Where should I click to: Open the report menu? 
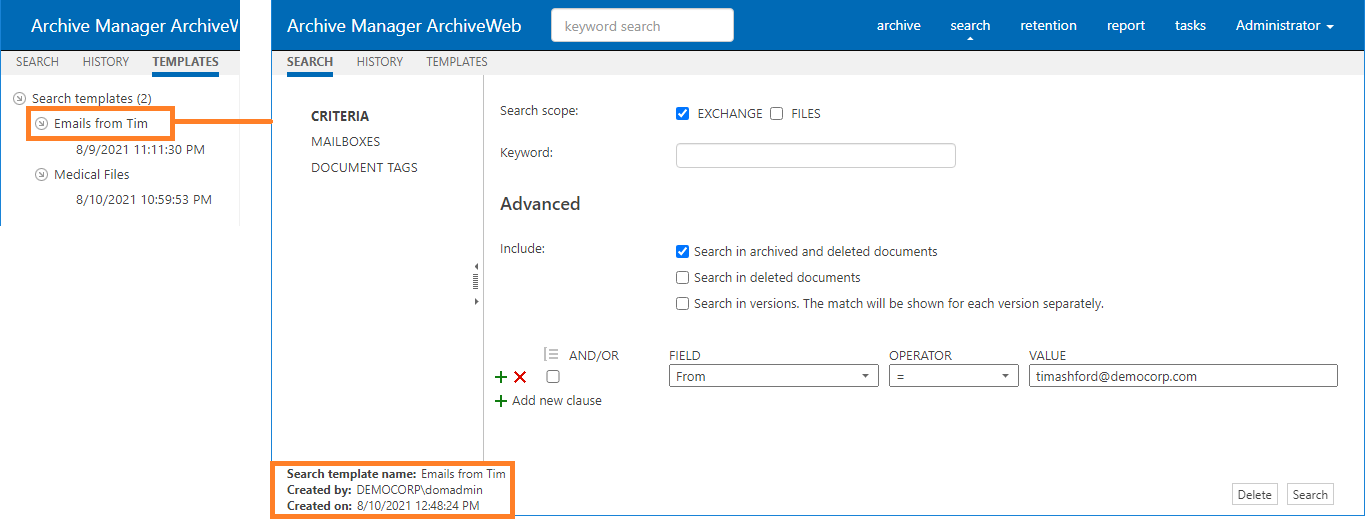pyautogui.click(x=1126, y=26)
